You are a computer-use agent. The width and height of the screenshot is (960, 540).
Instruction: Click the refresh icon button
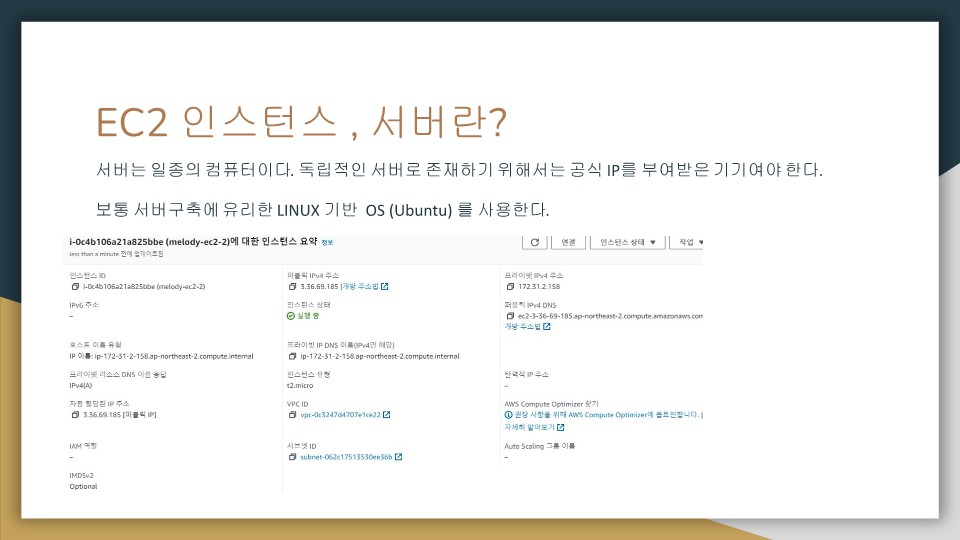[x=534, y=242]
